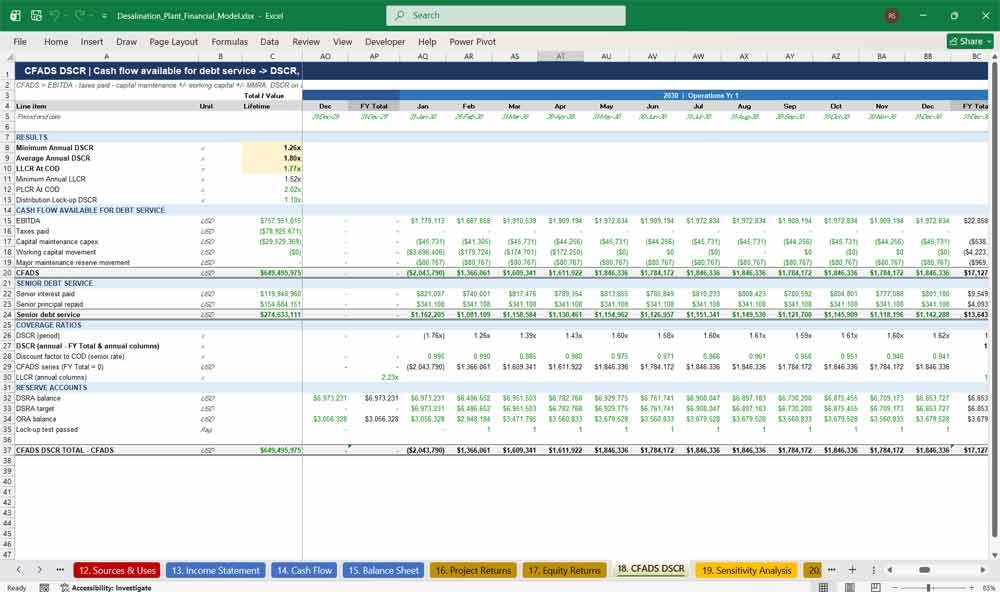The image size is (1000, 592).
Task: Switch to 12. Sources & Uses sheet
Action: [x=117, y=570]
